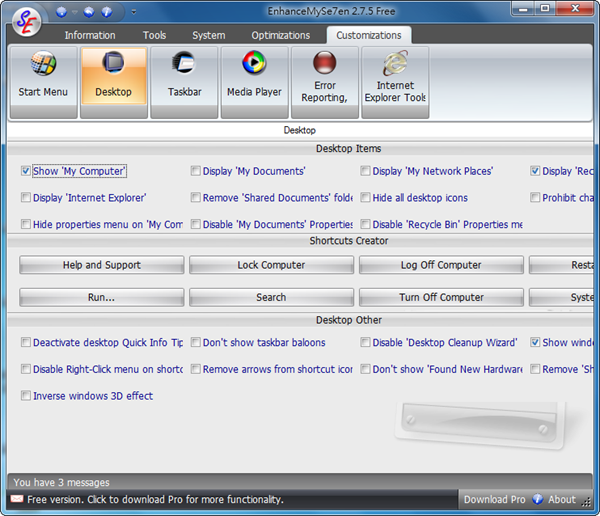This screenshot has width=600, height=516.
Task: Open the quick access toolbar dropdown arrow
Action: tap(134, 12)
